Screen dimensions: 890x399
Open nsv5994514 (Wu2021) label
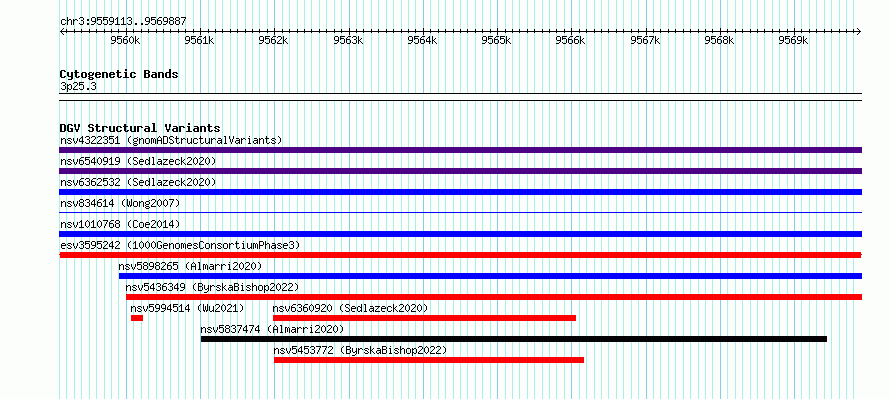click(187, 308)
